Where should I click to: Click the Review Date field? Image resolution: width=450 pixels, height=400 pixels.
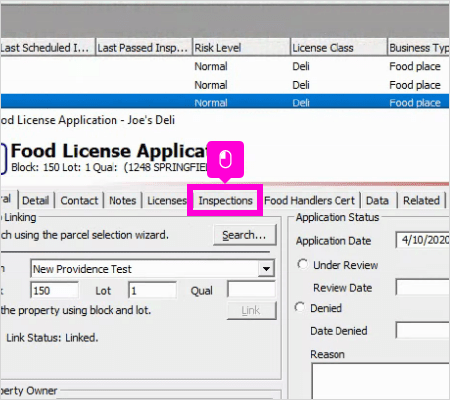click(423, 287)
